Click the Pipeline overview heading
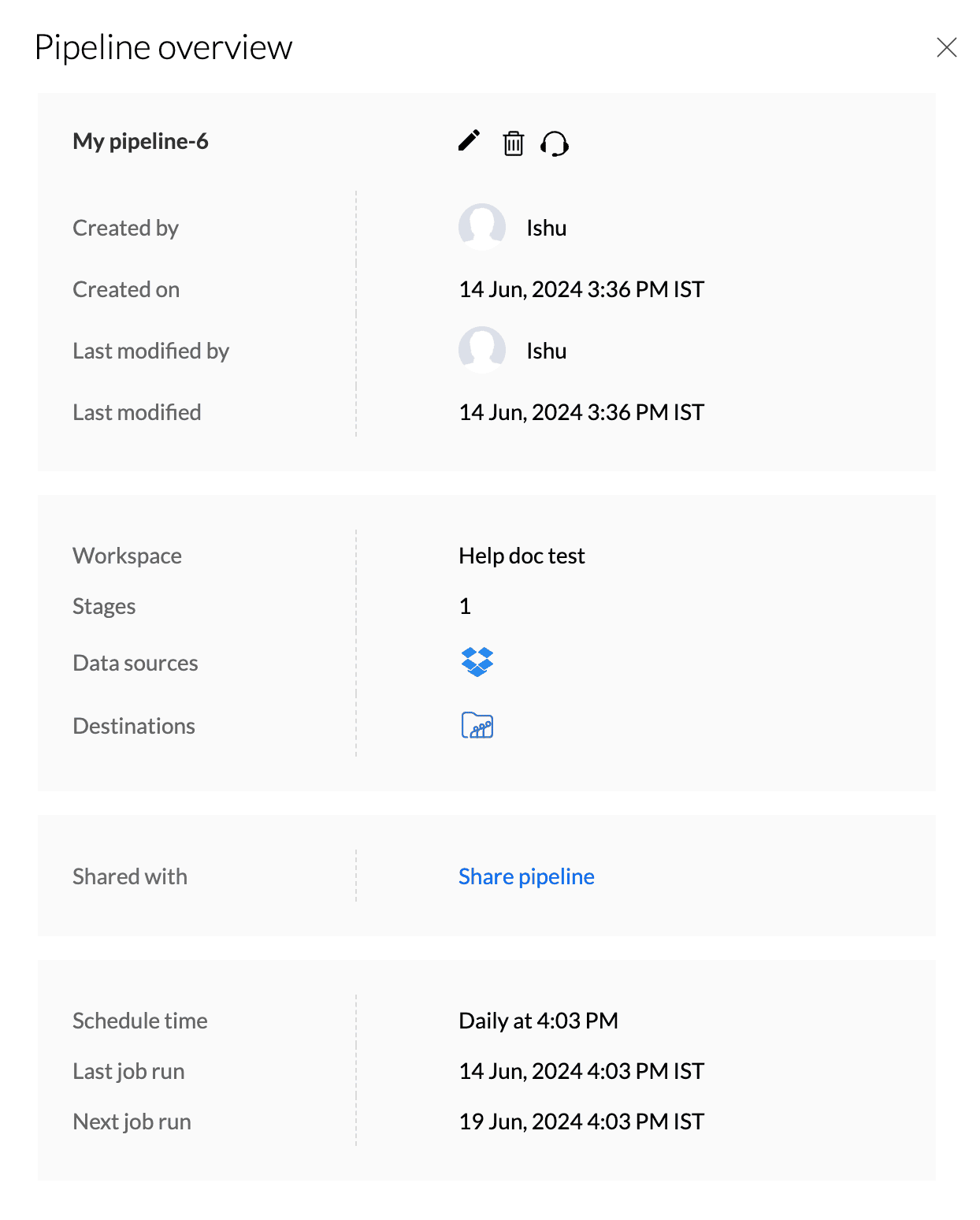This screenshot has height=1220, width=980. pyautogui.click(x=164, y=47)
